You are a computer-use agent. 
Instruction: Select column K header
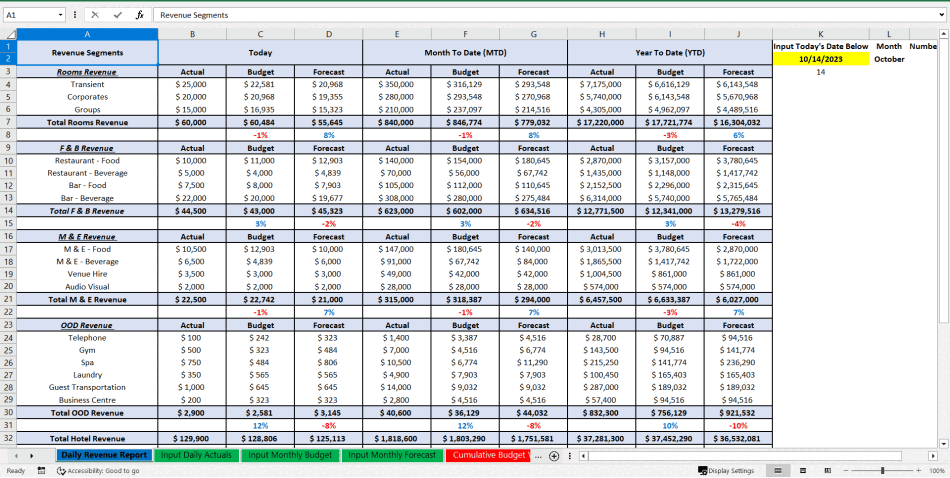pos(820,34)
